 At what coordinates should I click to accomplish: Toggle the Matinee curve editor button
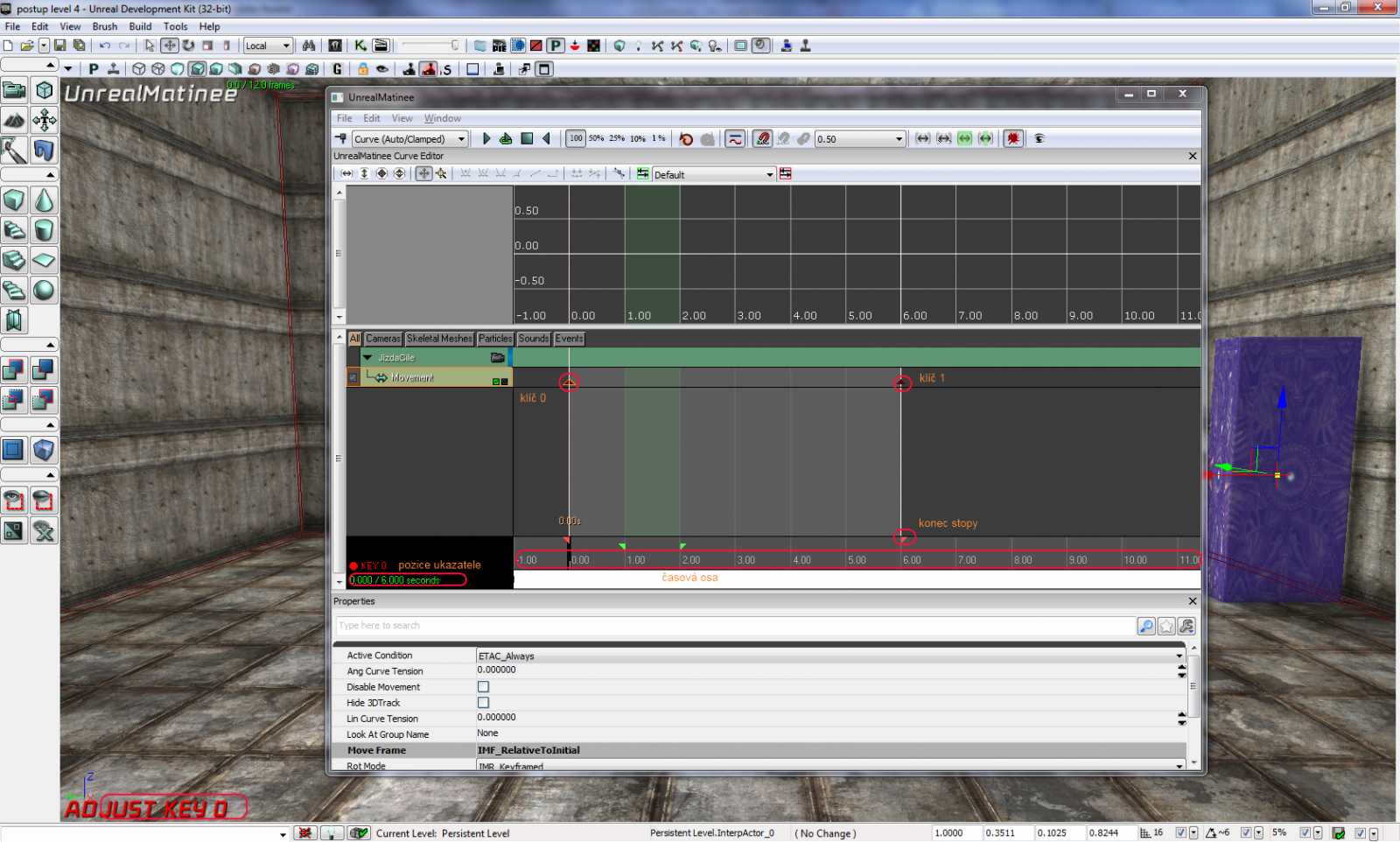(735, 138)
